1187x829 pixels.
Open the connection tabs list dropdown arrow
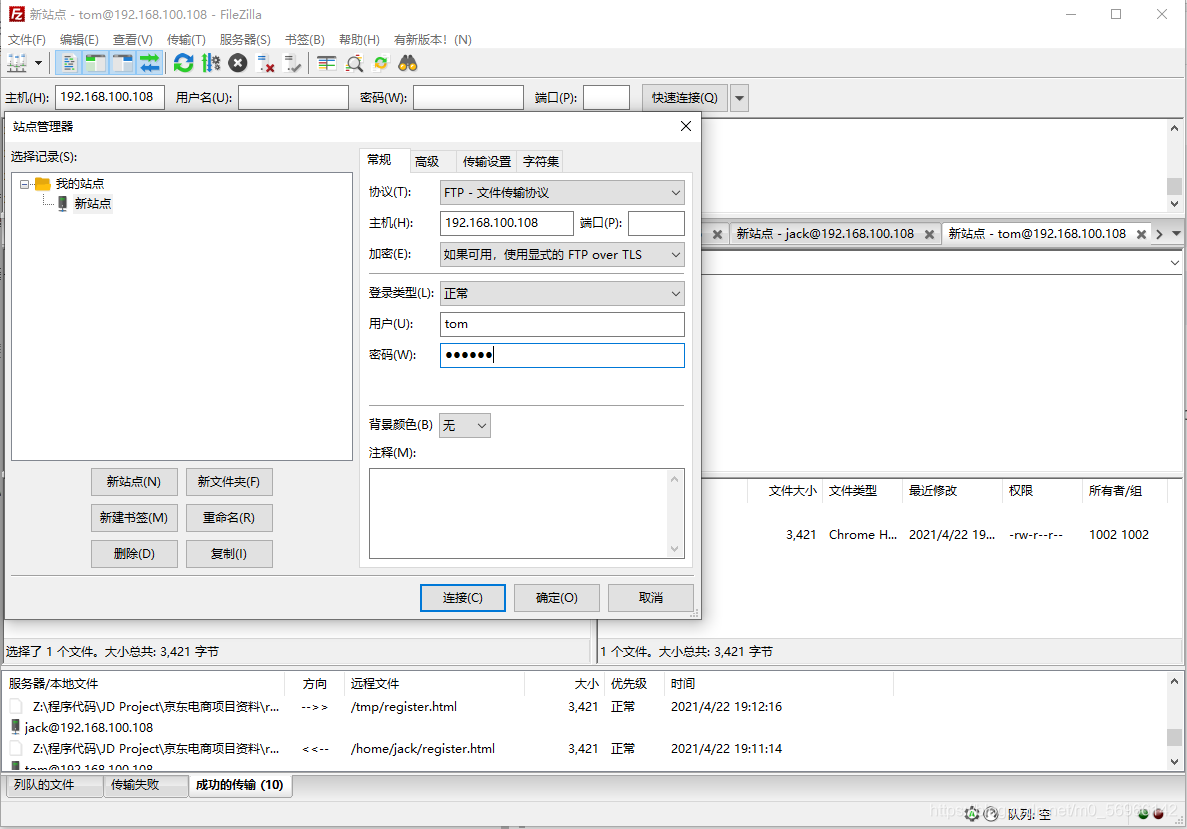point(1176,233)
